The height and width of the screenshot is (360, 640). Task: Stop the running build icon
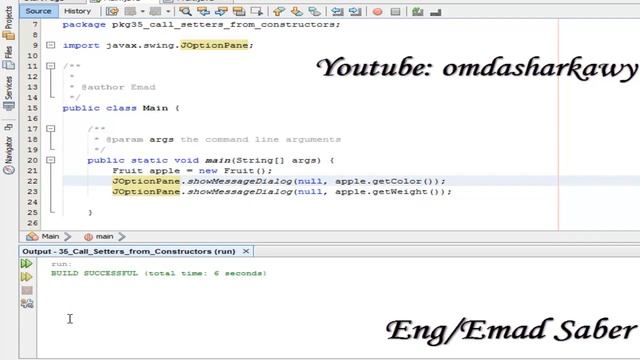27,290
